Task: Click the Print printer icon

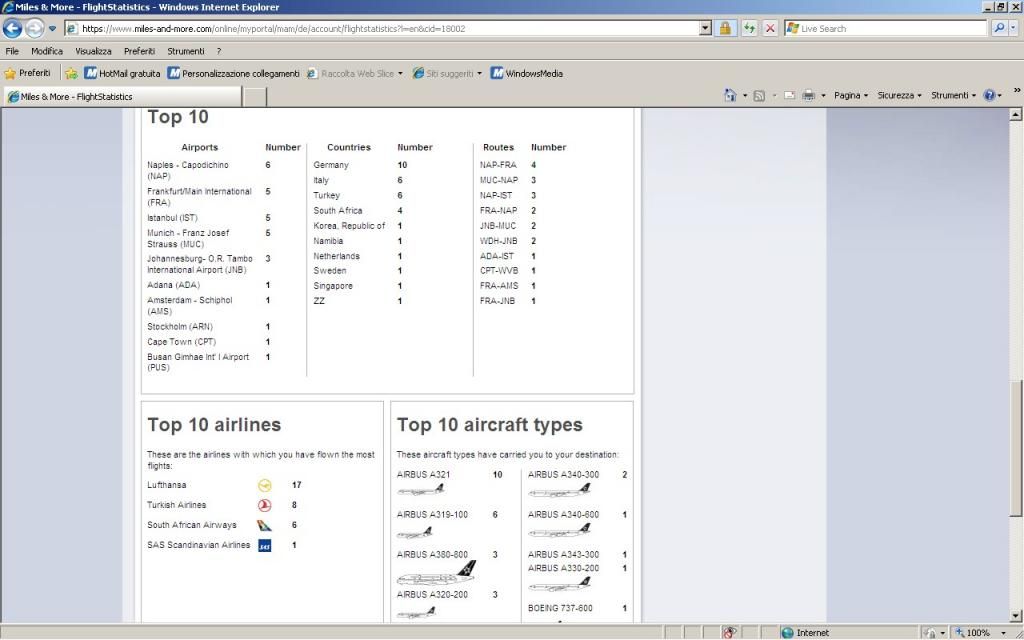Action: 808,95
